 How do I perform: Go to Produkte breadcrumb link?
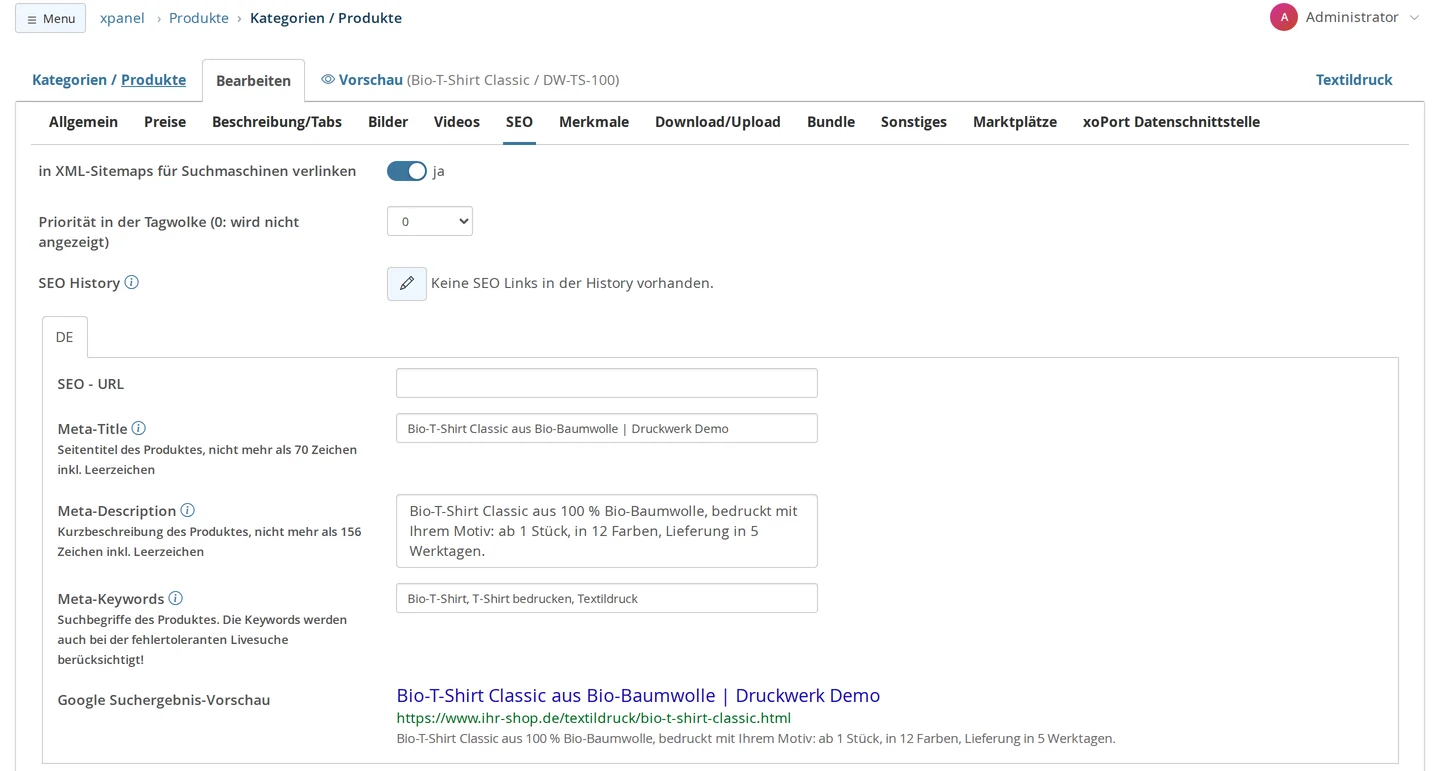(199, 18)
